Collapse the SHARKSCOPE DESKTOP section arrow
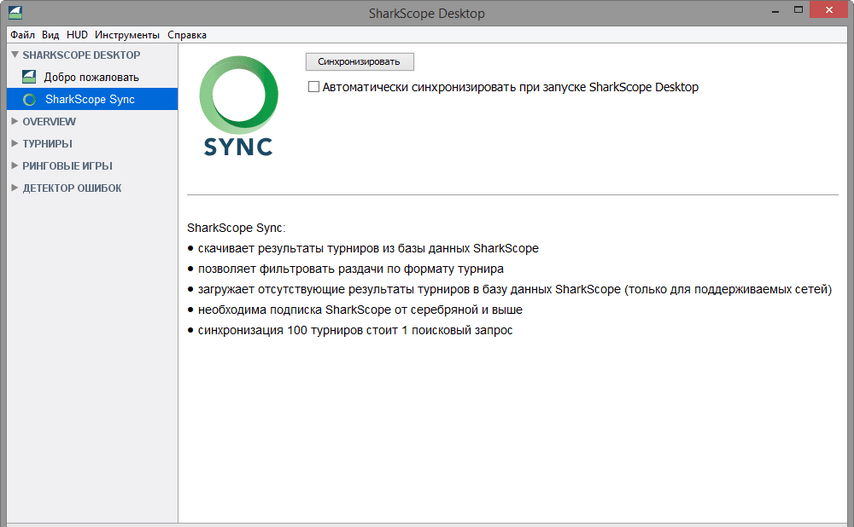The image size is (854, 527). [x=15, y=54]
